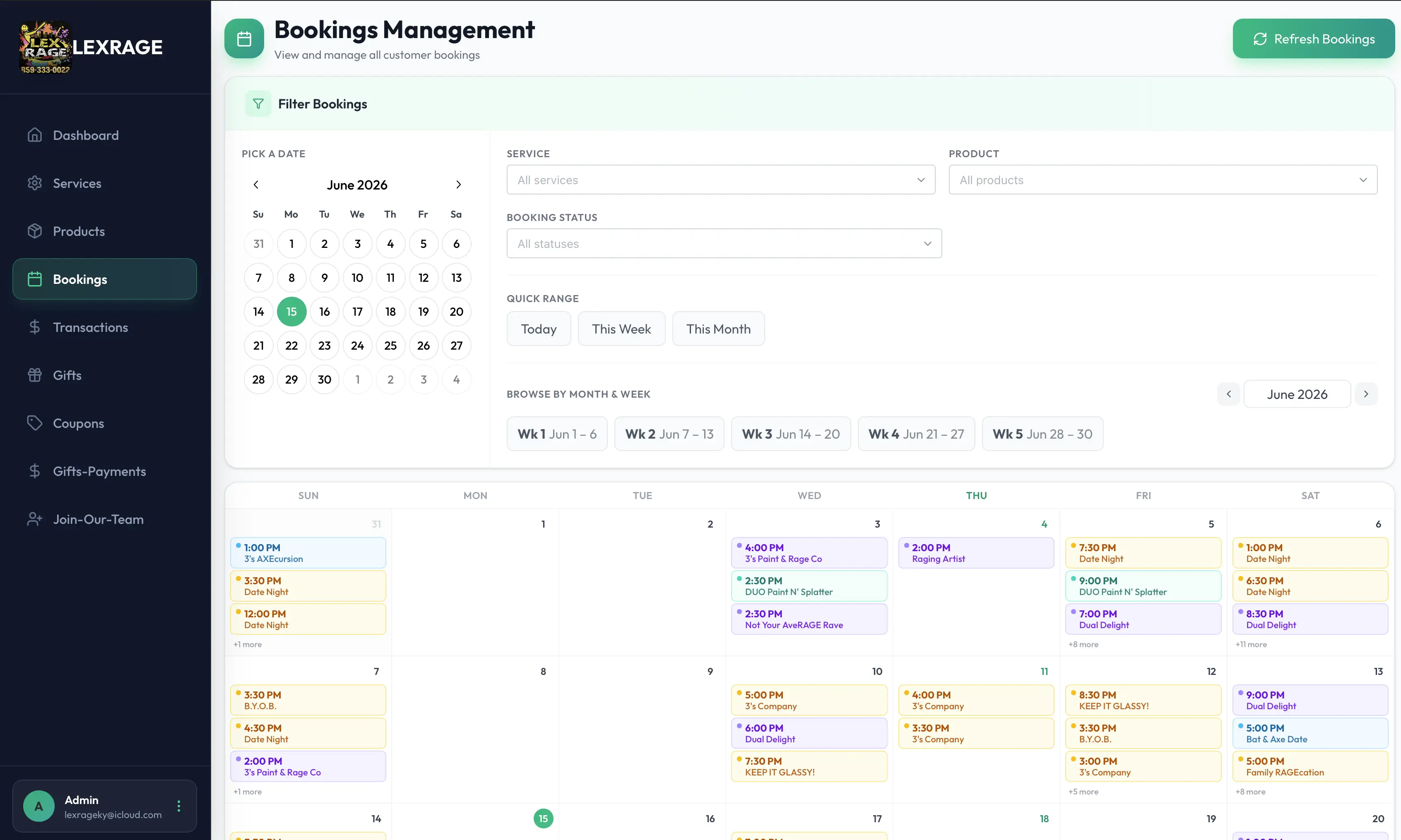Click the Join-Our-Team user-plus icon

click(34, 519)
